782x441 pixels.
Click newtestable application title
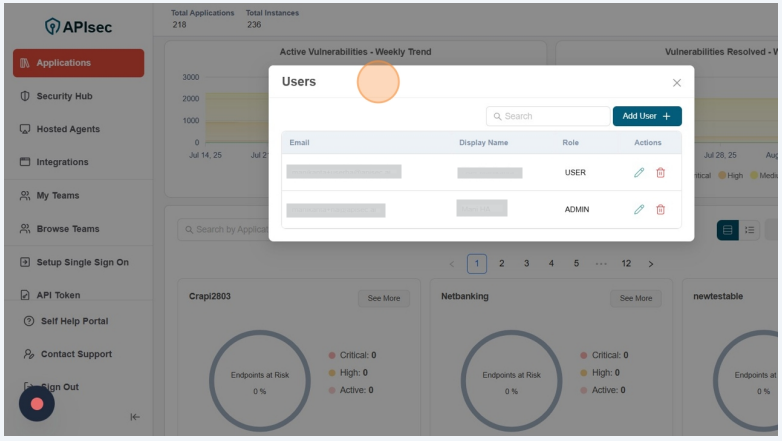coord(718,296)
